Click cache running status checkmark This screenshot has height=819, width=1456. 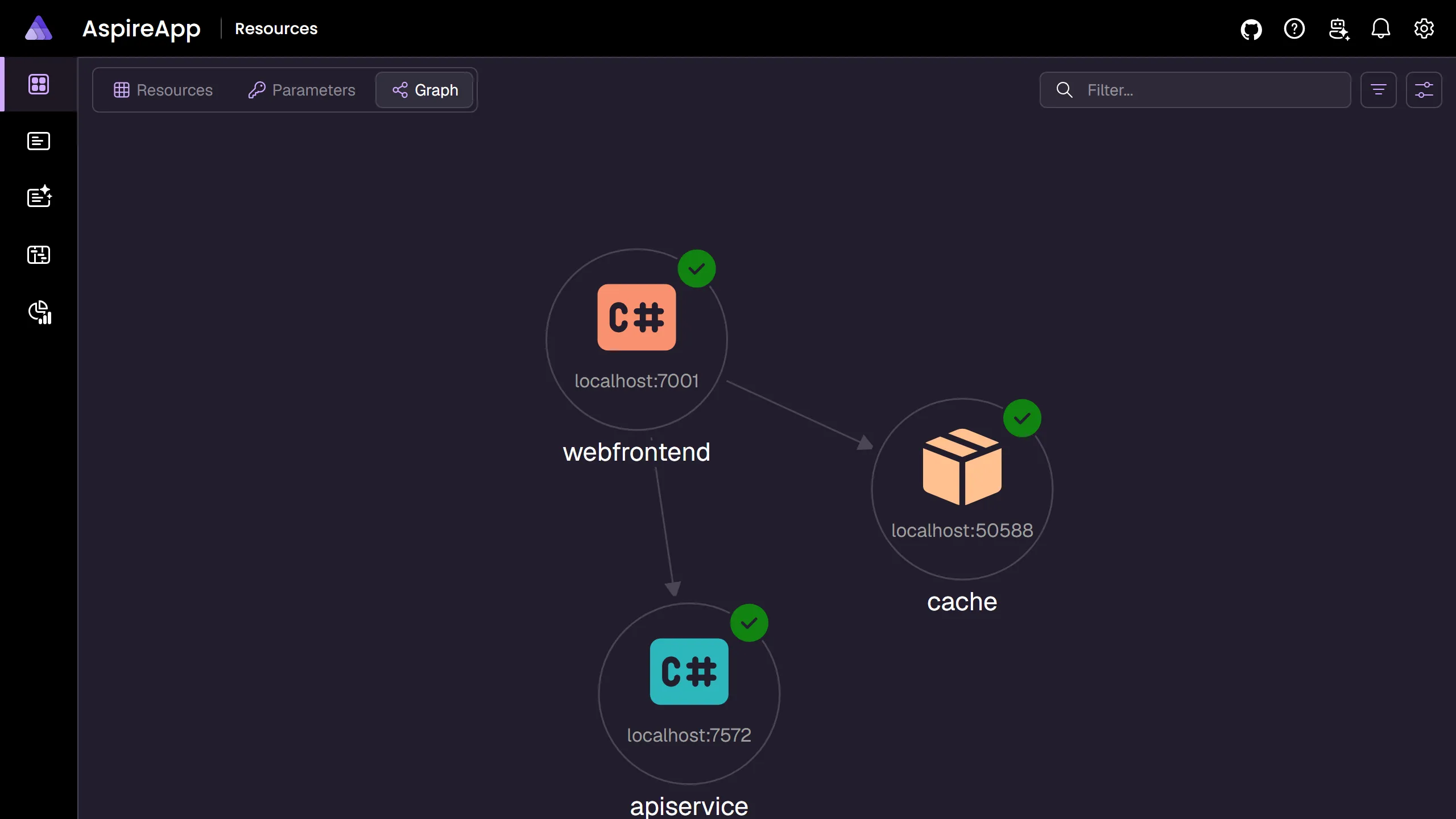click(x=1022, y=418)
